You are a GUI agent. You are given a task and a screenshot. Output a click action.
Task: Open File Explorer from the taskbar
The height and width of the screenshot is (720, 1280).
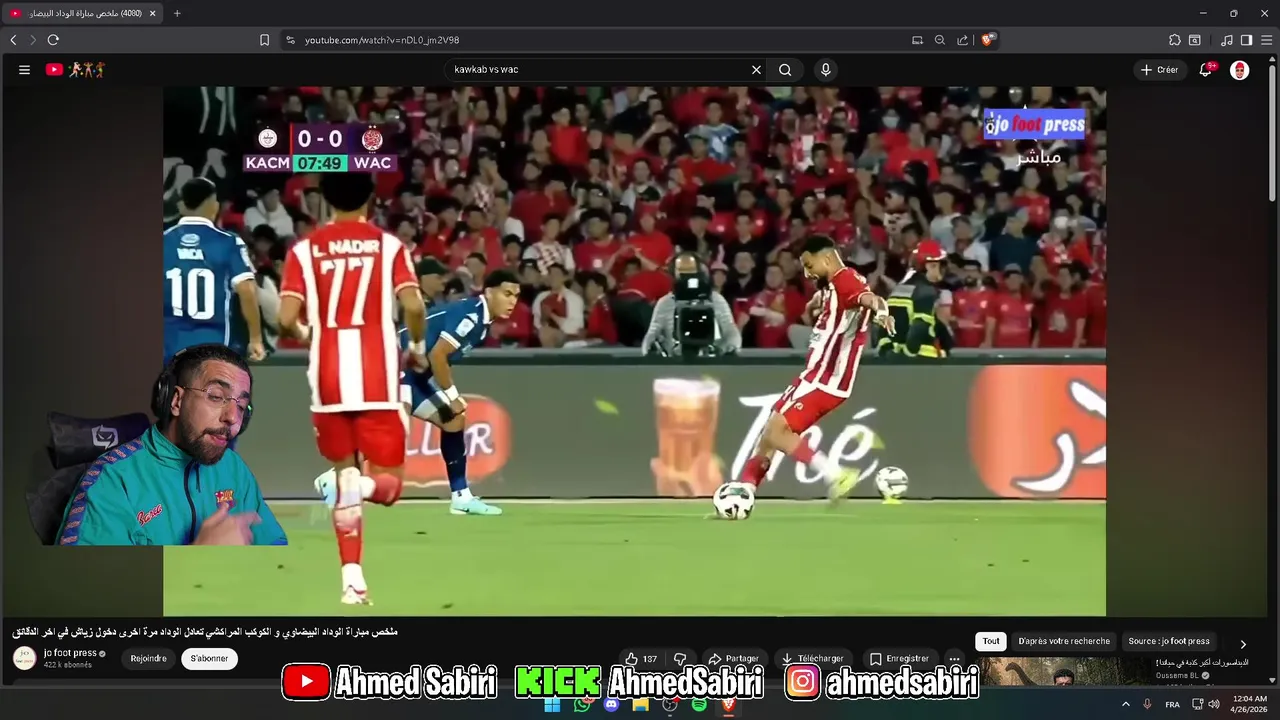coord(641,704)
